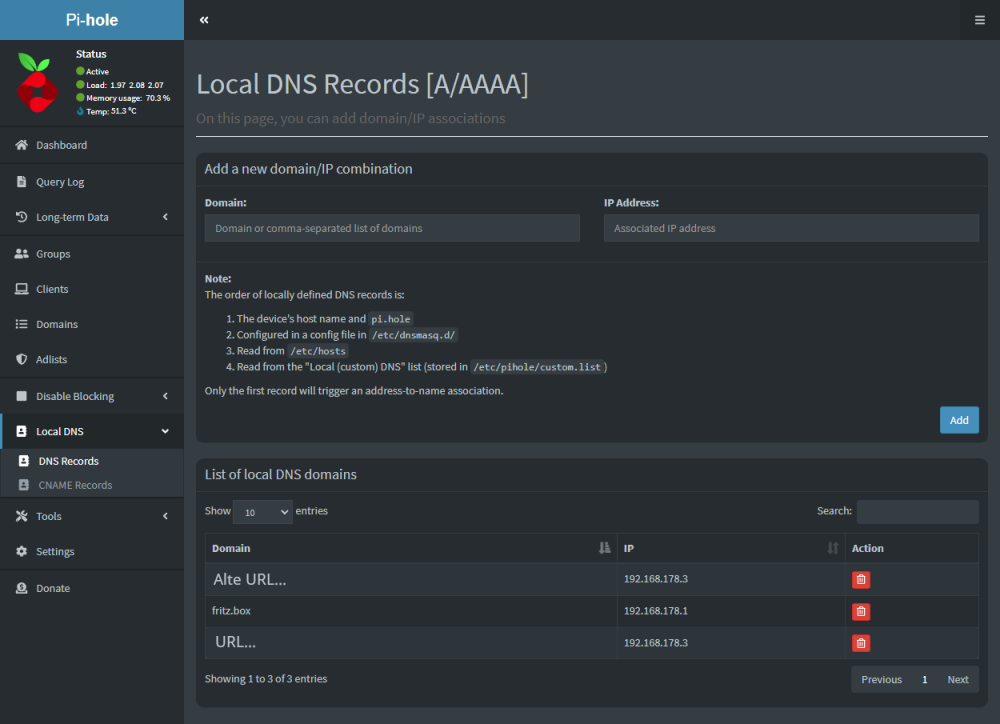
Task: Delete the last URL... record
Action: 860,643
